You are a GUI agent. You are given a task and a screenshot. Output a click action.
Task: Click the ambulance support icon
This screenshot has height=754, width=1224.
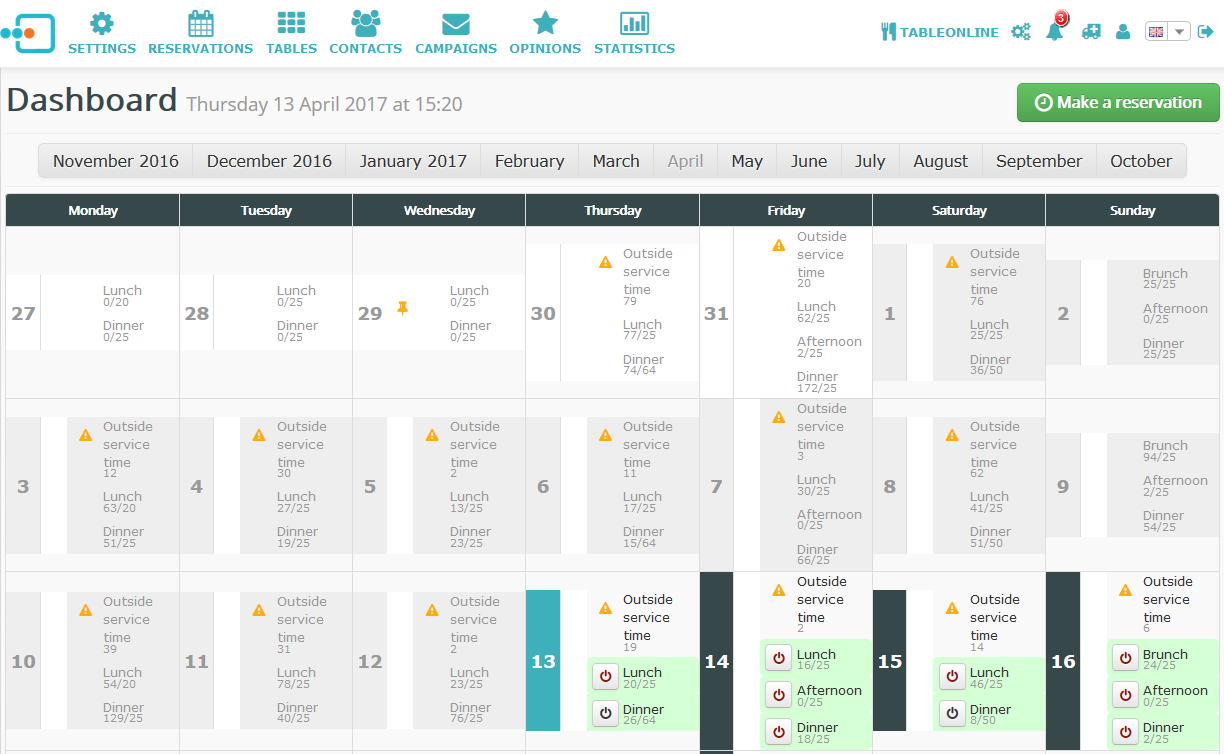pyautogui.click(x=1091, y=32)
